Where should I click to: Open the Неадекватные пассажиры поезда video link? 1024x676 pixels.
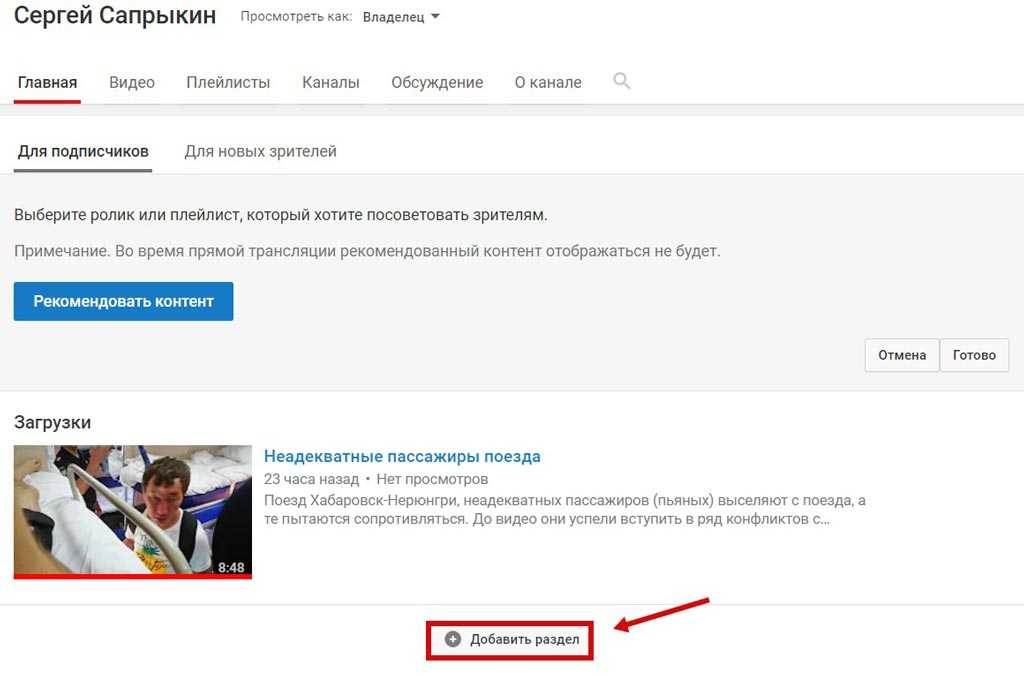point(402,457)
